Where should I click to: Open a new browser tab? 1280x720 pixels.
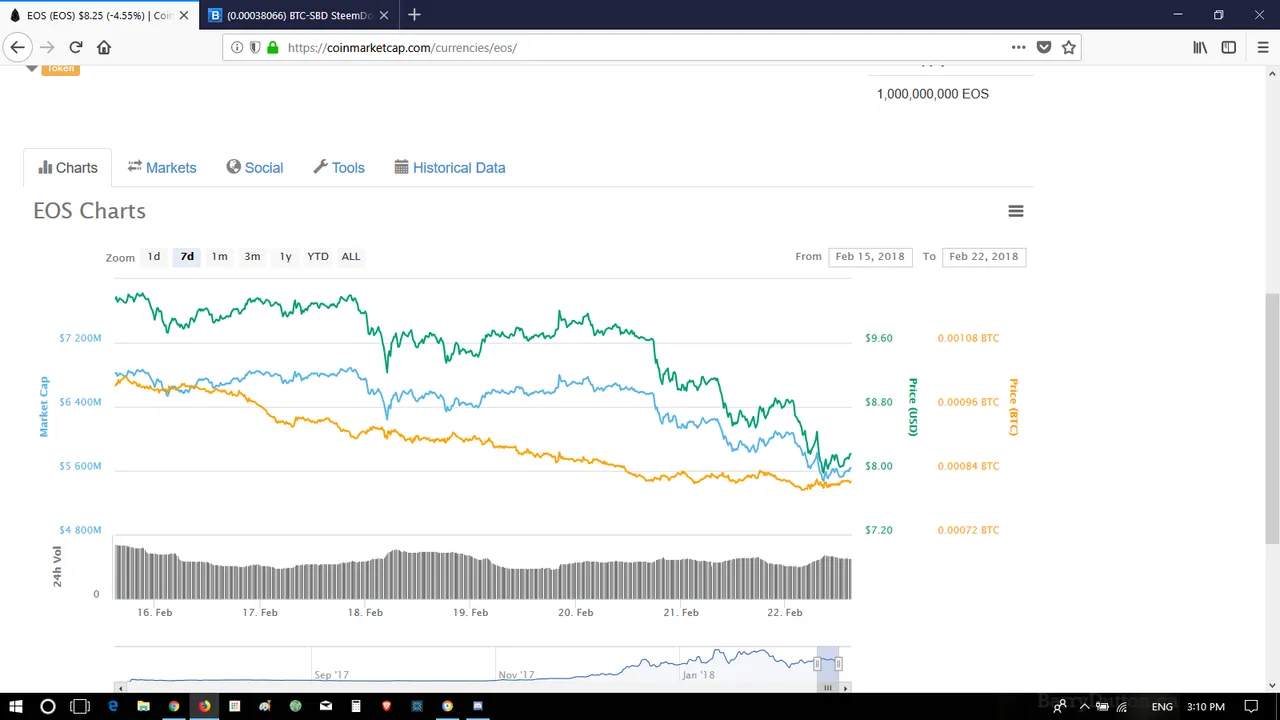(x=414, y=15)
